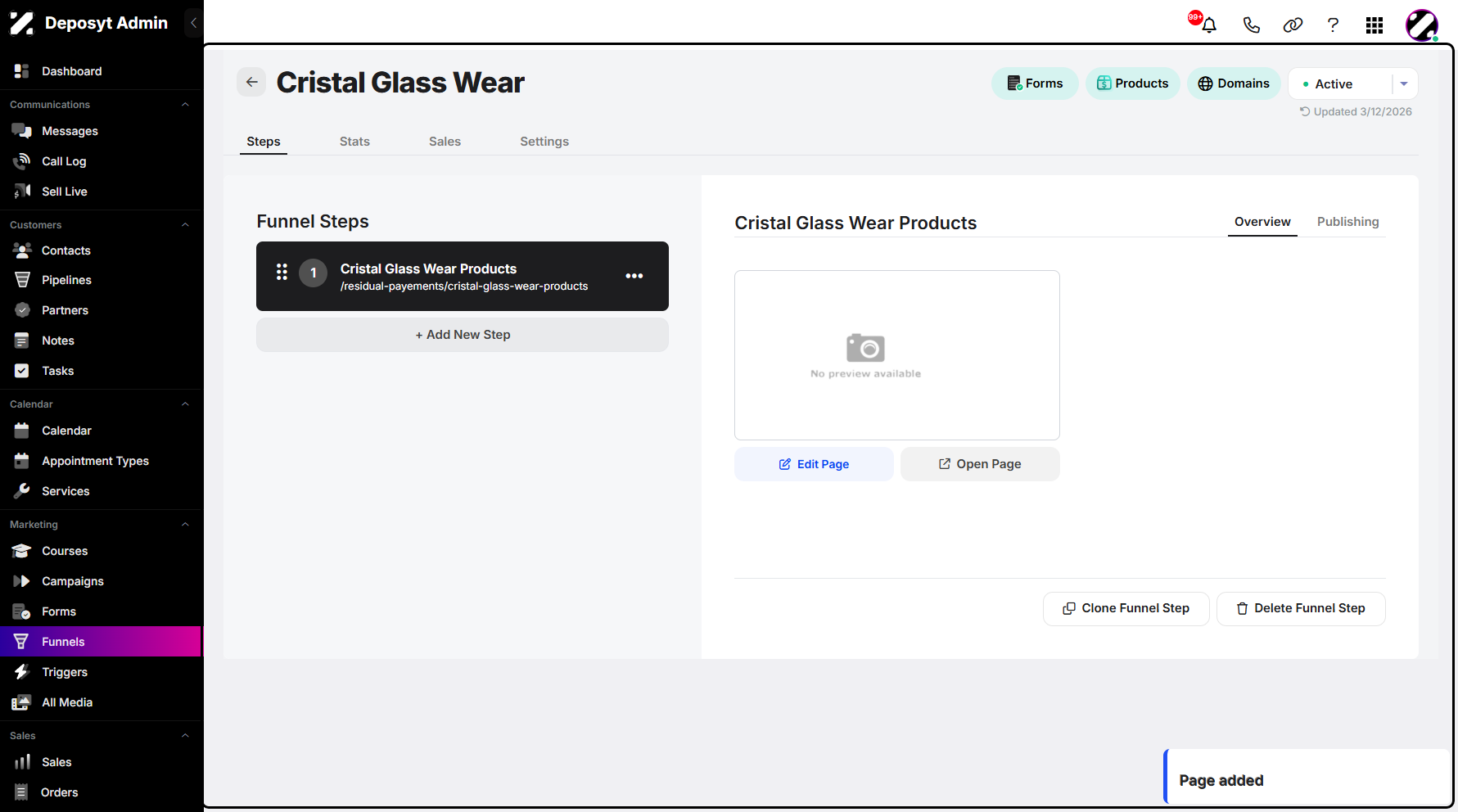Open the apps grid icon
The image size is (1458, 812).
pos(1374,25)
